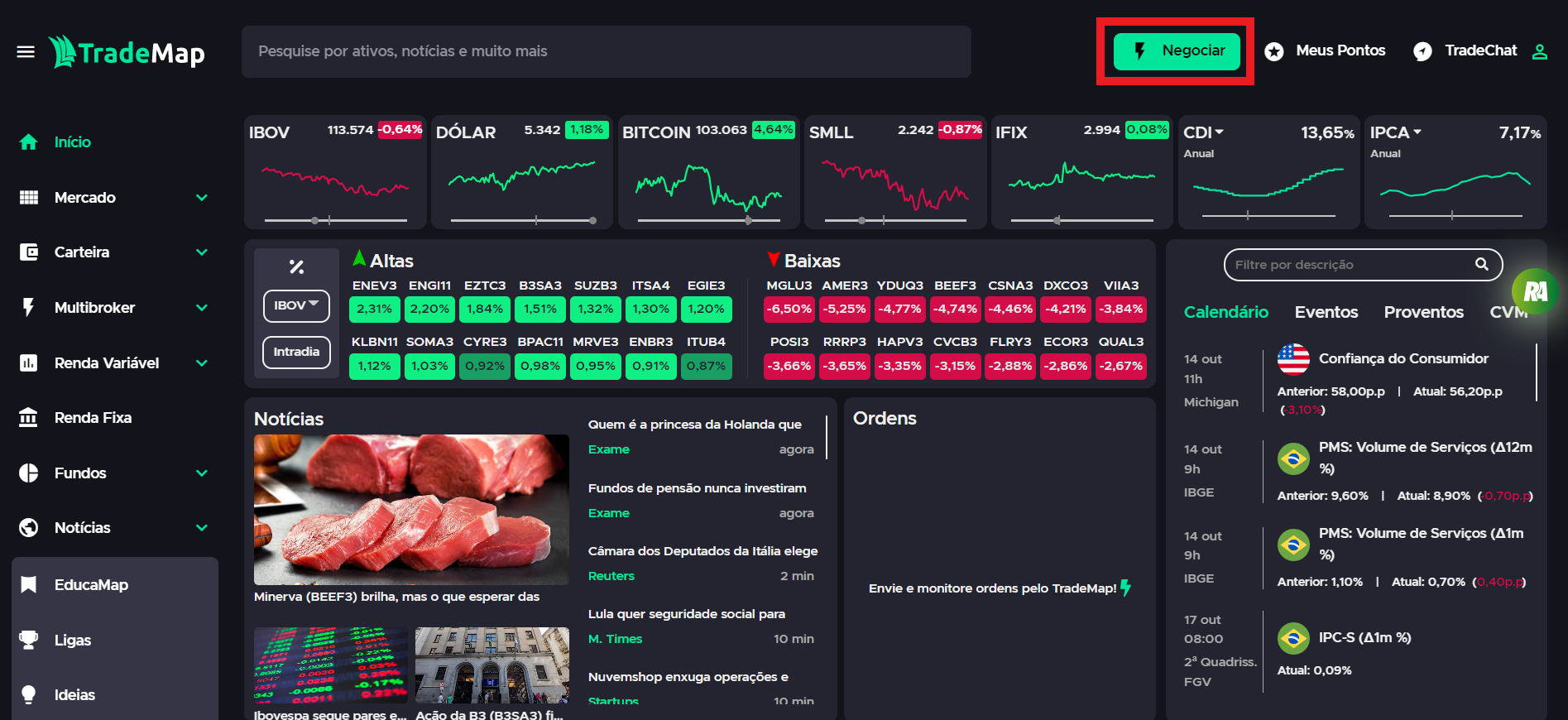
Task: Expand the Multibroker sidebar menu
Action: click(x=202, y=308)
